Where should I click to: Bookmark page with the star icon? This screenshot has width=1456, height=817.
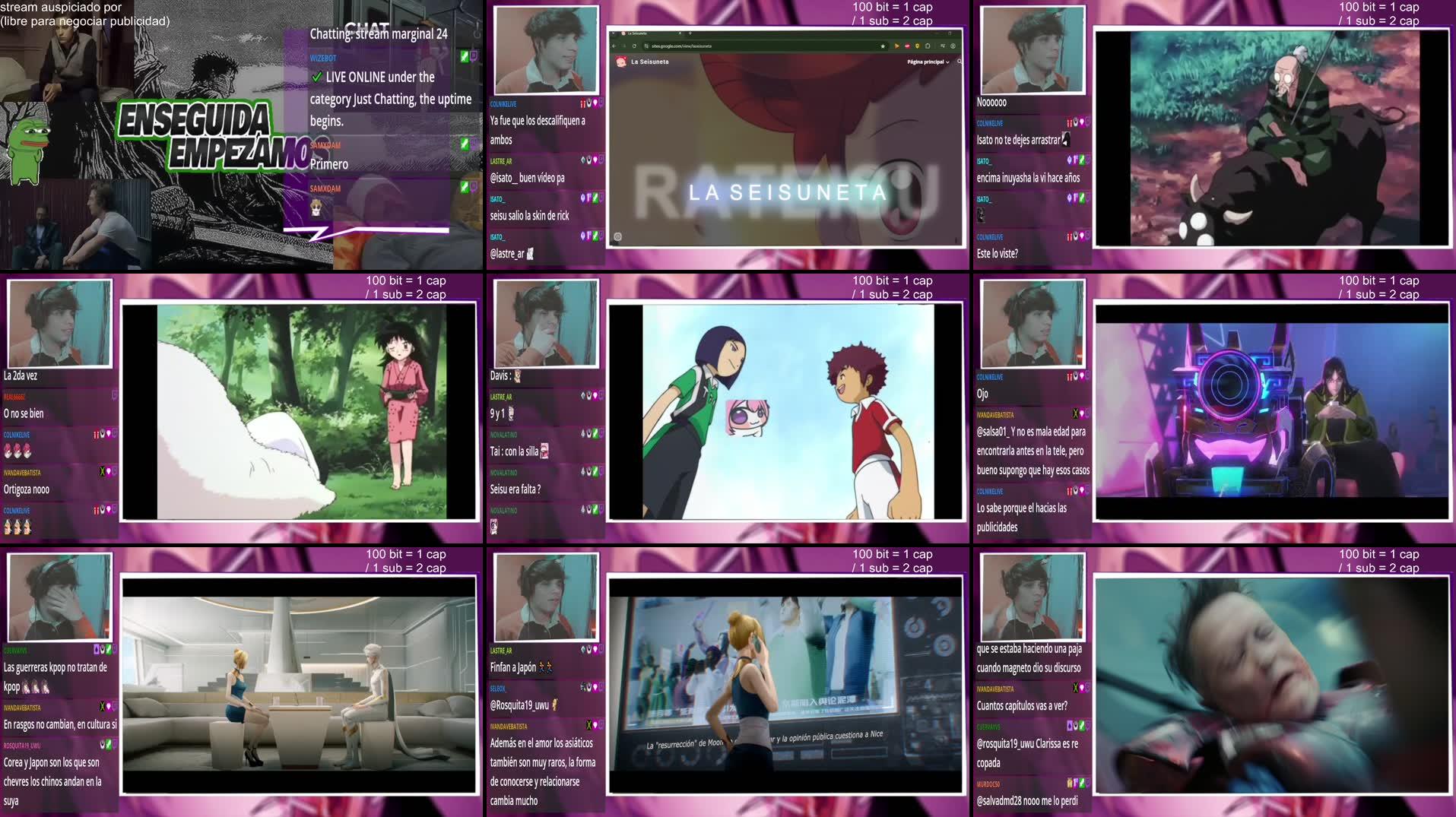(x=883, y=46)
